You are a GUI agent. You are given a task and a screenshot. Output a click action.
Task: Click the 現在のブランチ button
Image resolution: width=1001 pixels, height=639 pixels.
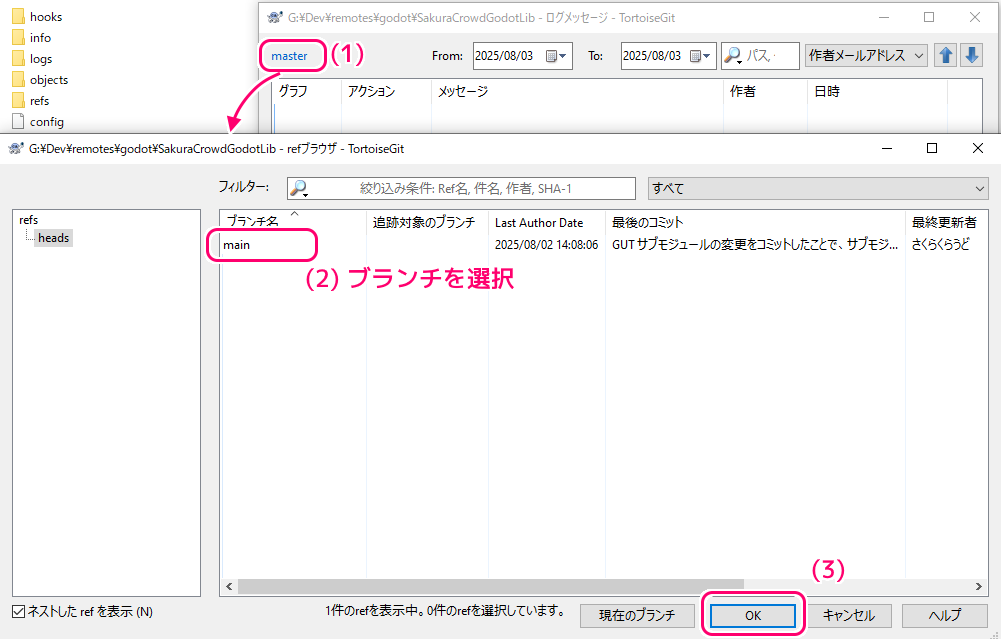[638, 615]
